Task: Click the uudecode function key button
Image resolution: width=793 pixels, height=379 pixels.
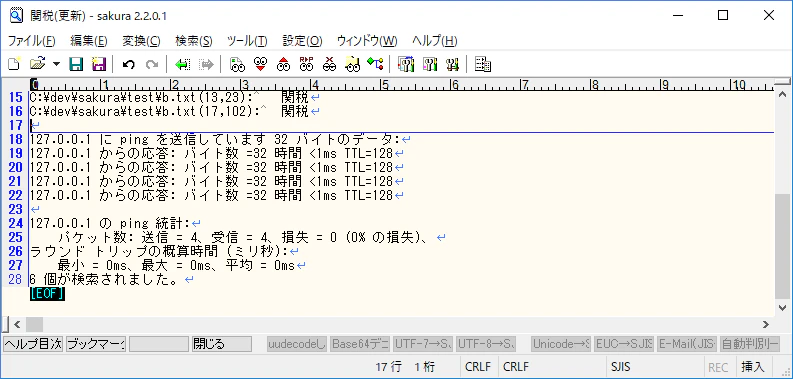Action: pos(297,344)
